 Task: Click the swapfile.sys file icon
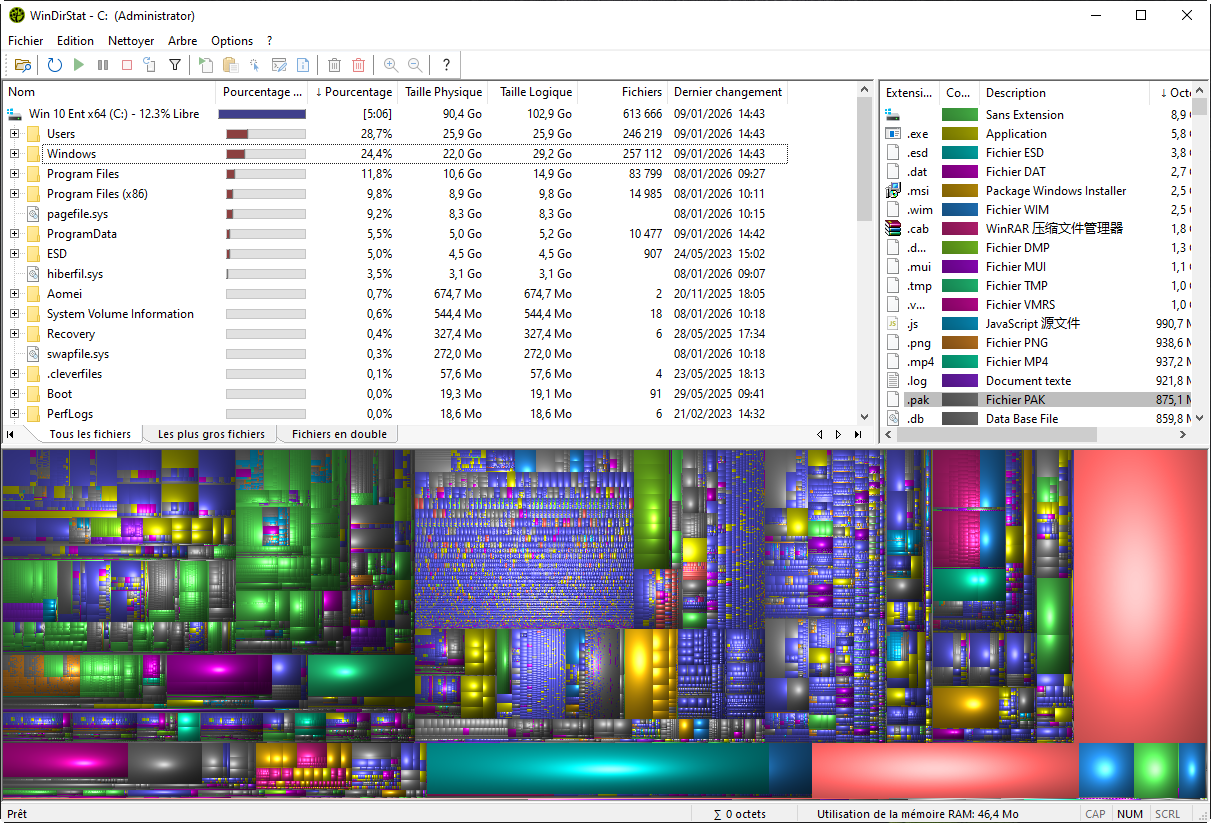pos(34,354)
